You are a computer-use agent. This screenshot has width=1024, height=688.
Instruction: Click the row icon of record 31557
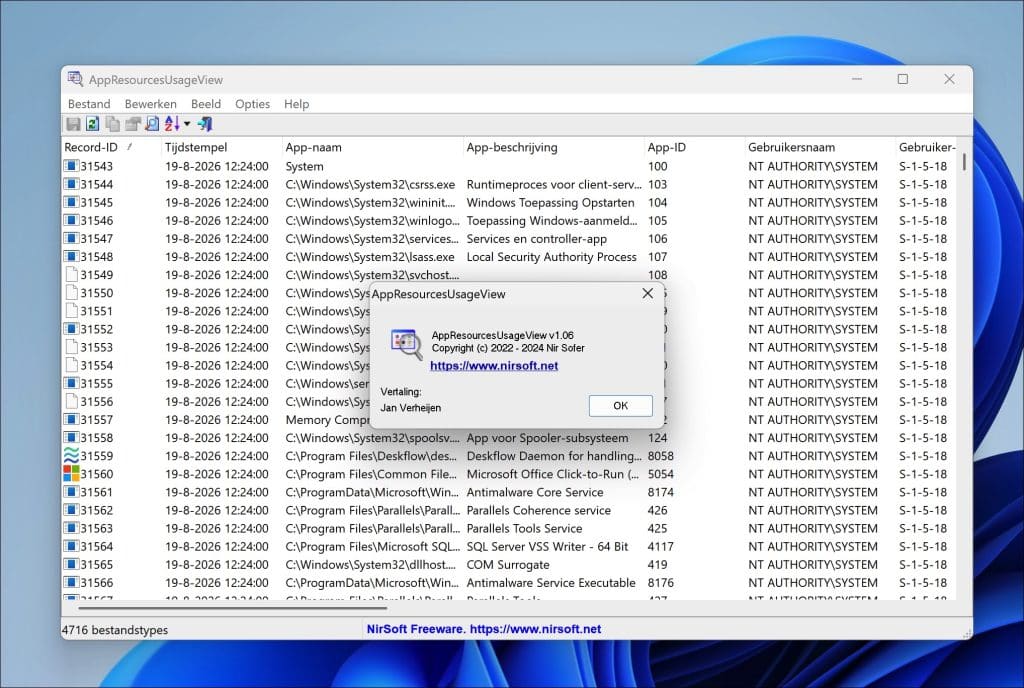tap(71, 420)
